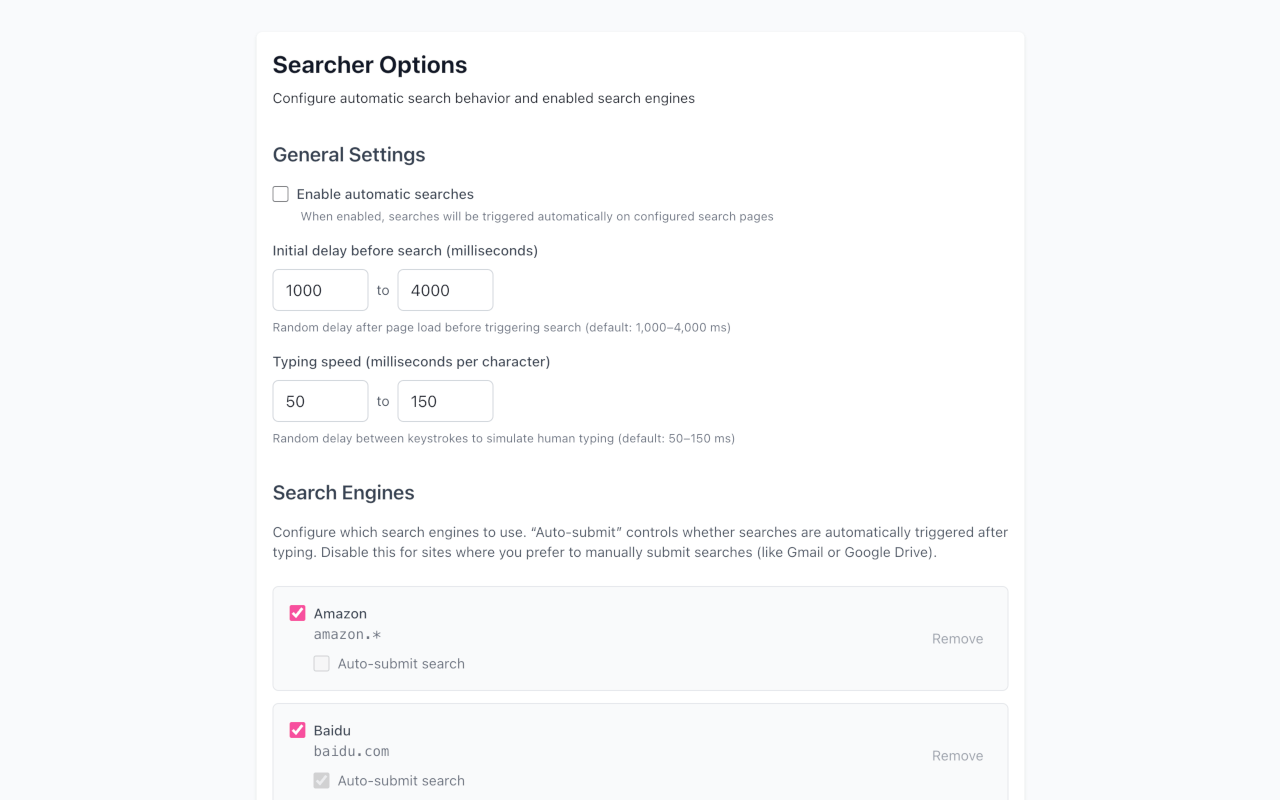The image size is (1280, 800).
Task: Click the Baidu label text
Action: (x=333, y=730)
